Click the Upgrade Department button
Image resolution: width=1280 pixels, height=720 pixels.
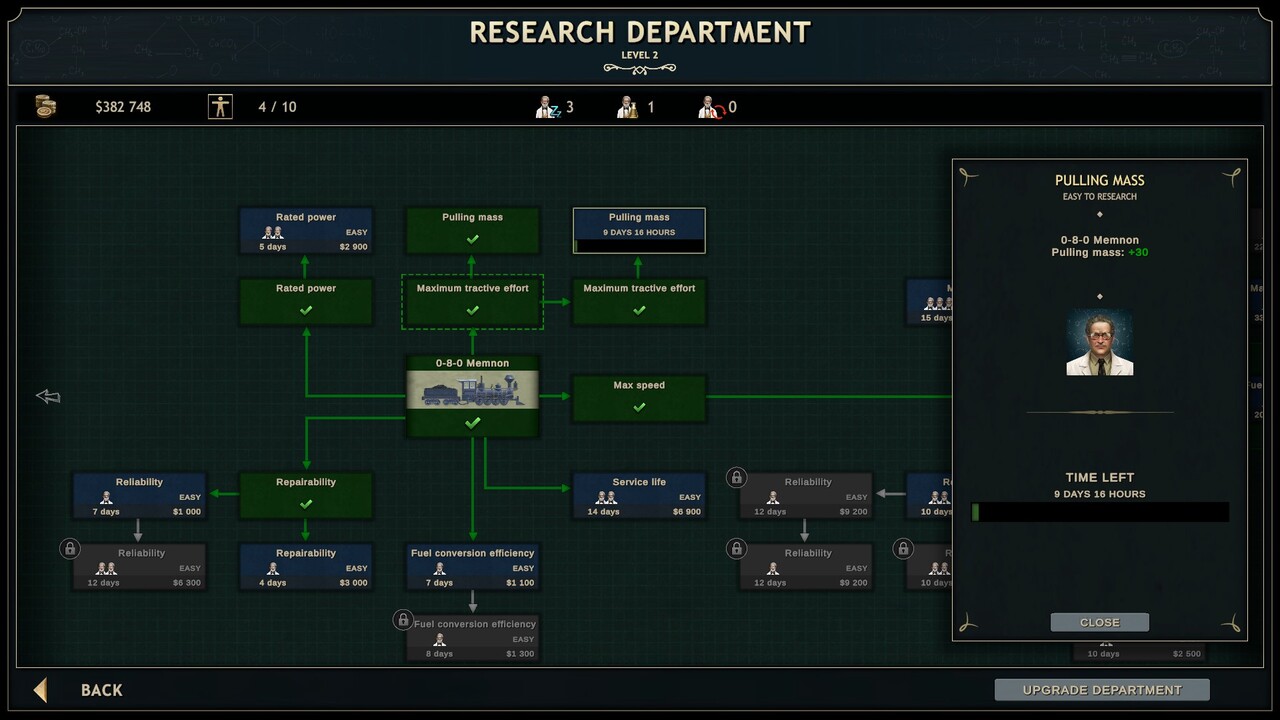tap(1101, 690)
